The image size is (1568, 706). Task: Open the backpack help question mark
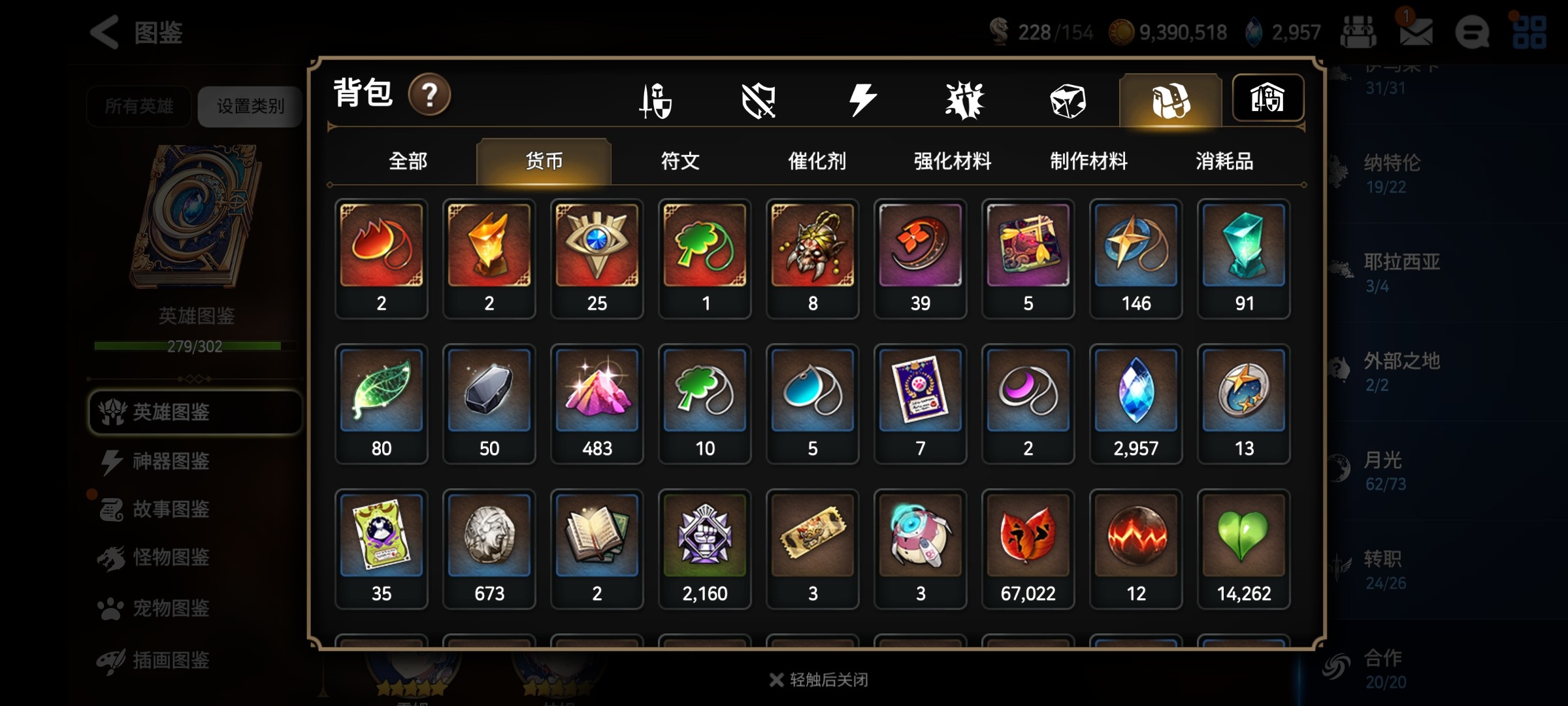pyautogui.click(x=429, y=95)
